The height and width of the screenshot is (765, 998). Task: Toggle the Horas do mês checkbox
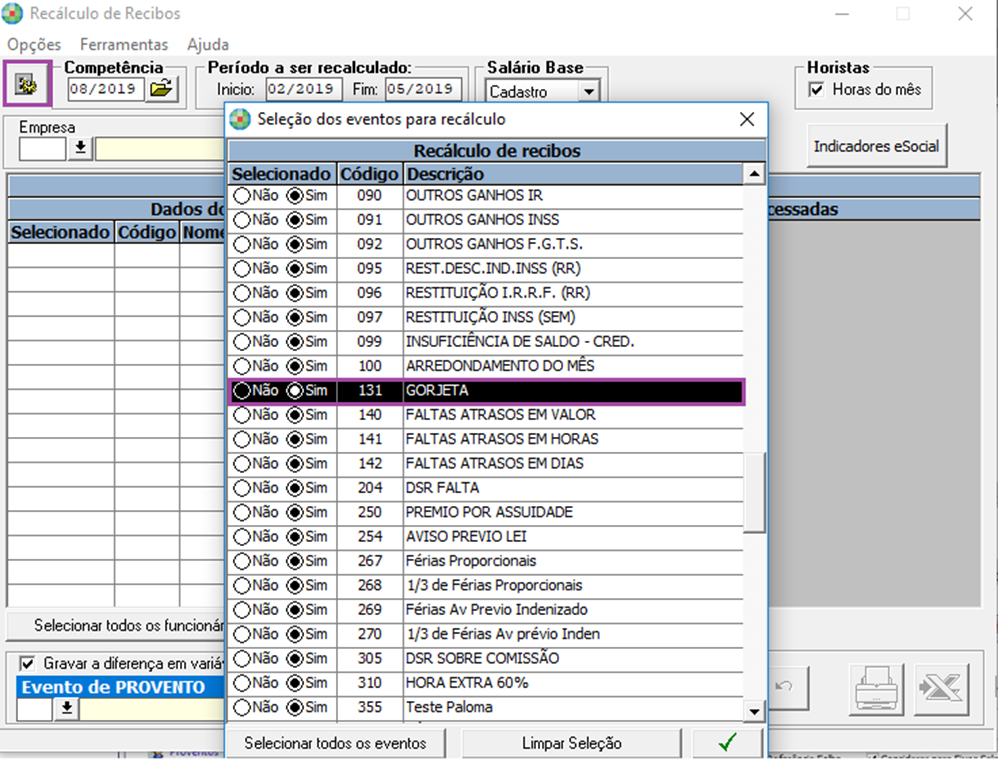click(x=816, y=89)
